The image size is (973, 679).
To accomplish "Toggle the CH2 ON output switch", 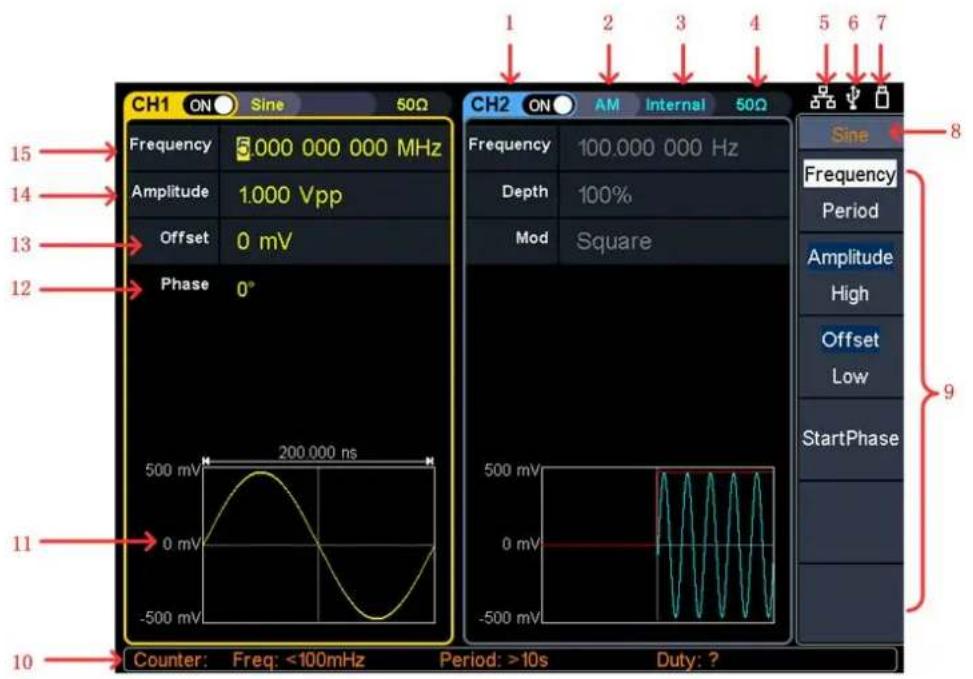I will click(549, 105).
